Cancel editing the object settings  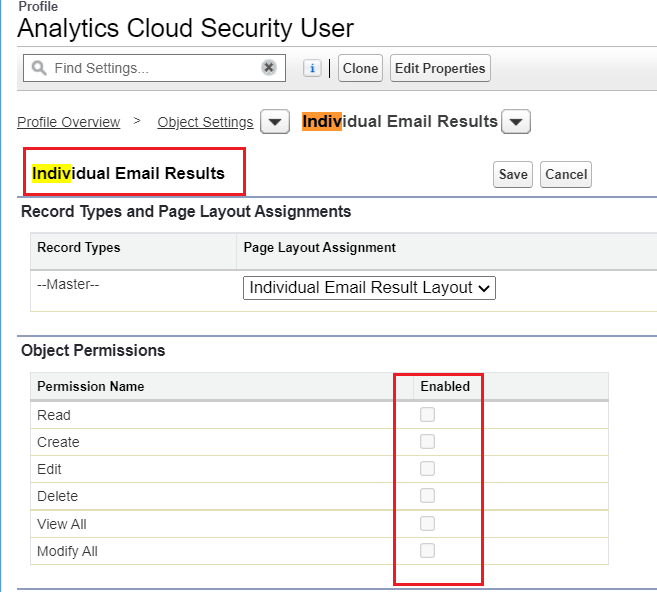[566, 174]
